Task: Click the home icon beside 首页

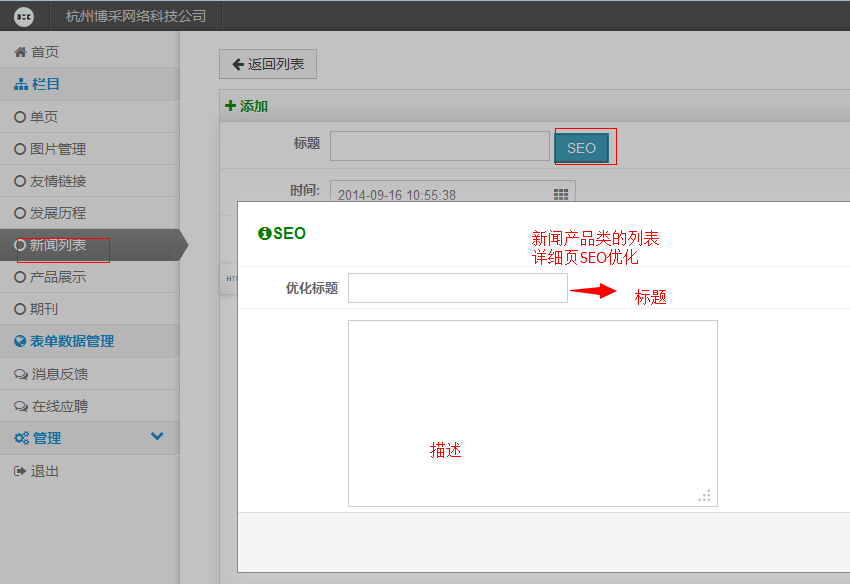Action: [20, 52]
